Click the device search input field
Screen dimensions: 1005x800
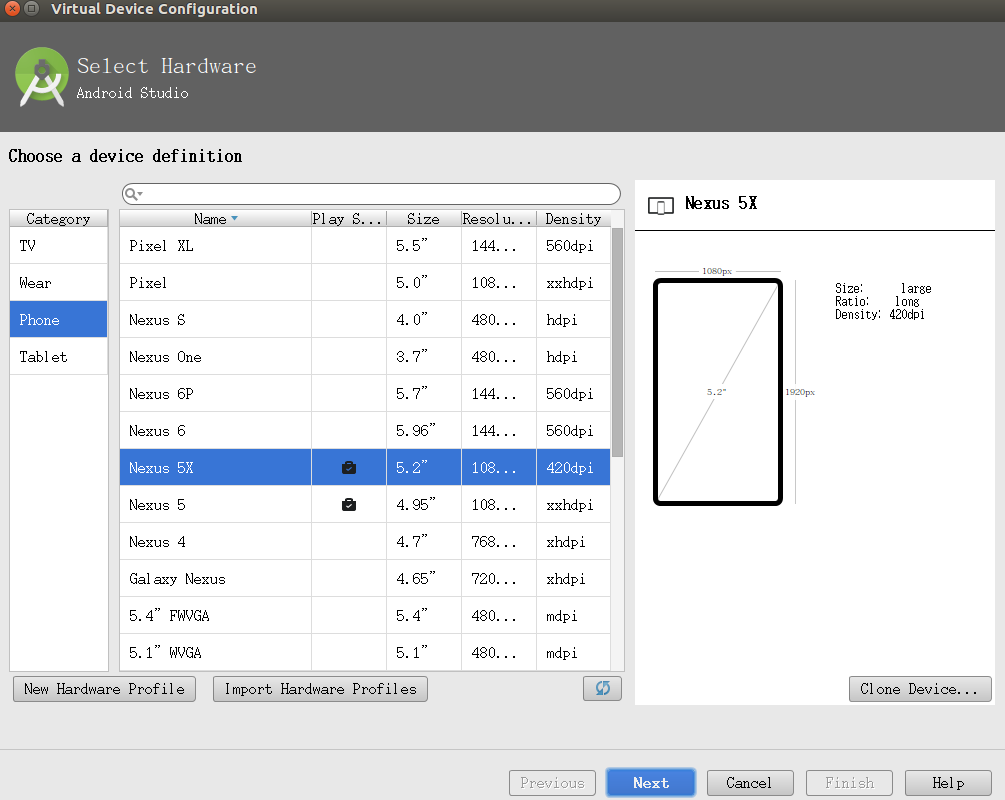pyautogui.click(x=371, y=194)
